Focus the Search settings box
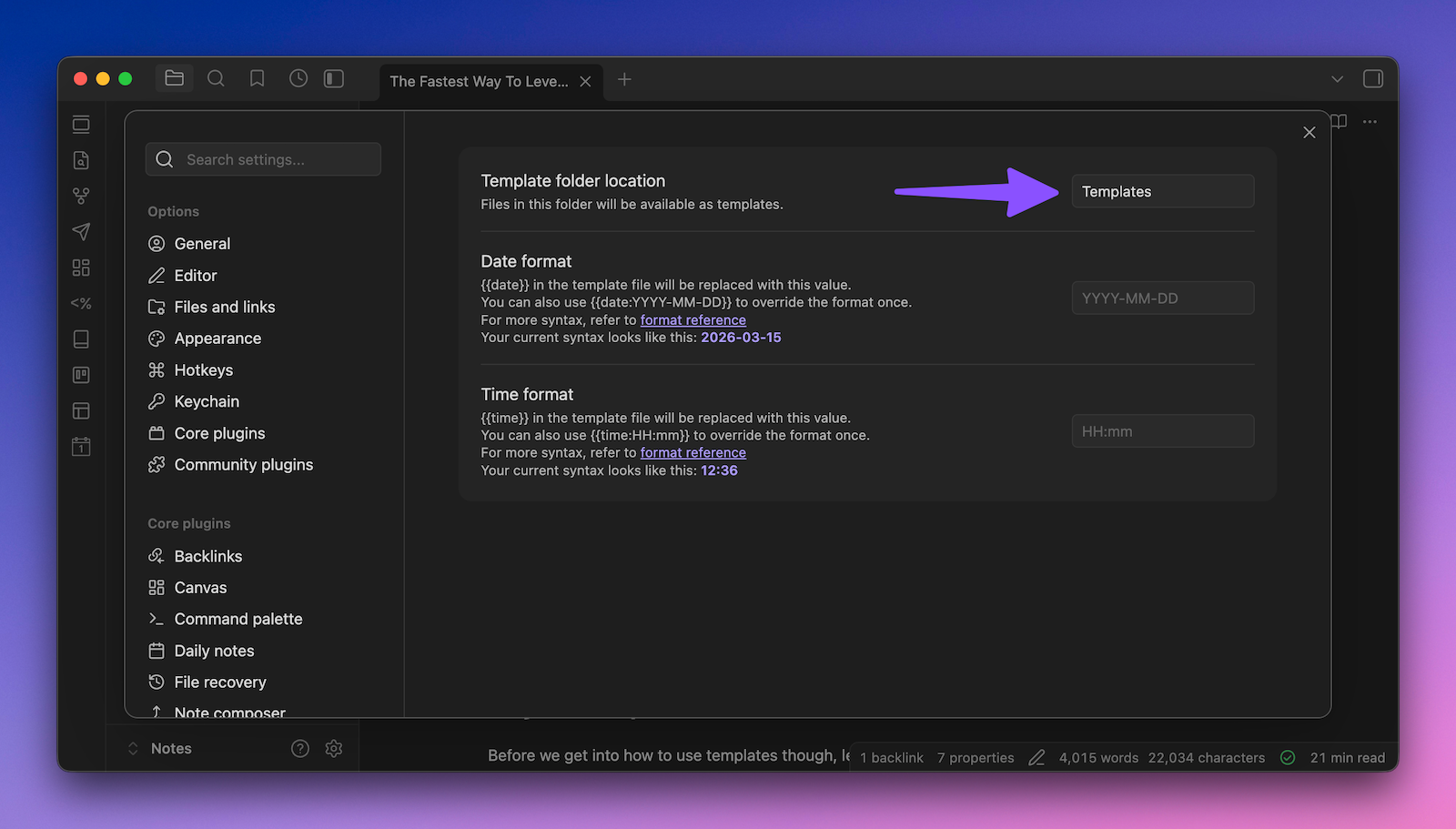 (263, 159)
